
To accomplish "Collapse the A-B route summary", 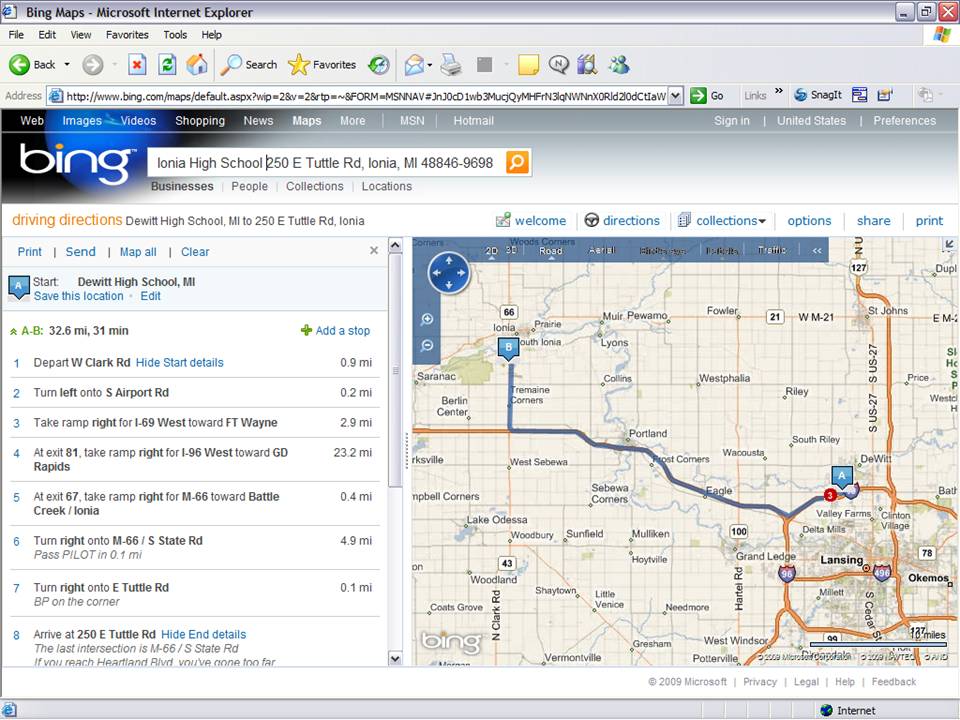I will pos(13,331).
